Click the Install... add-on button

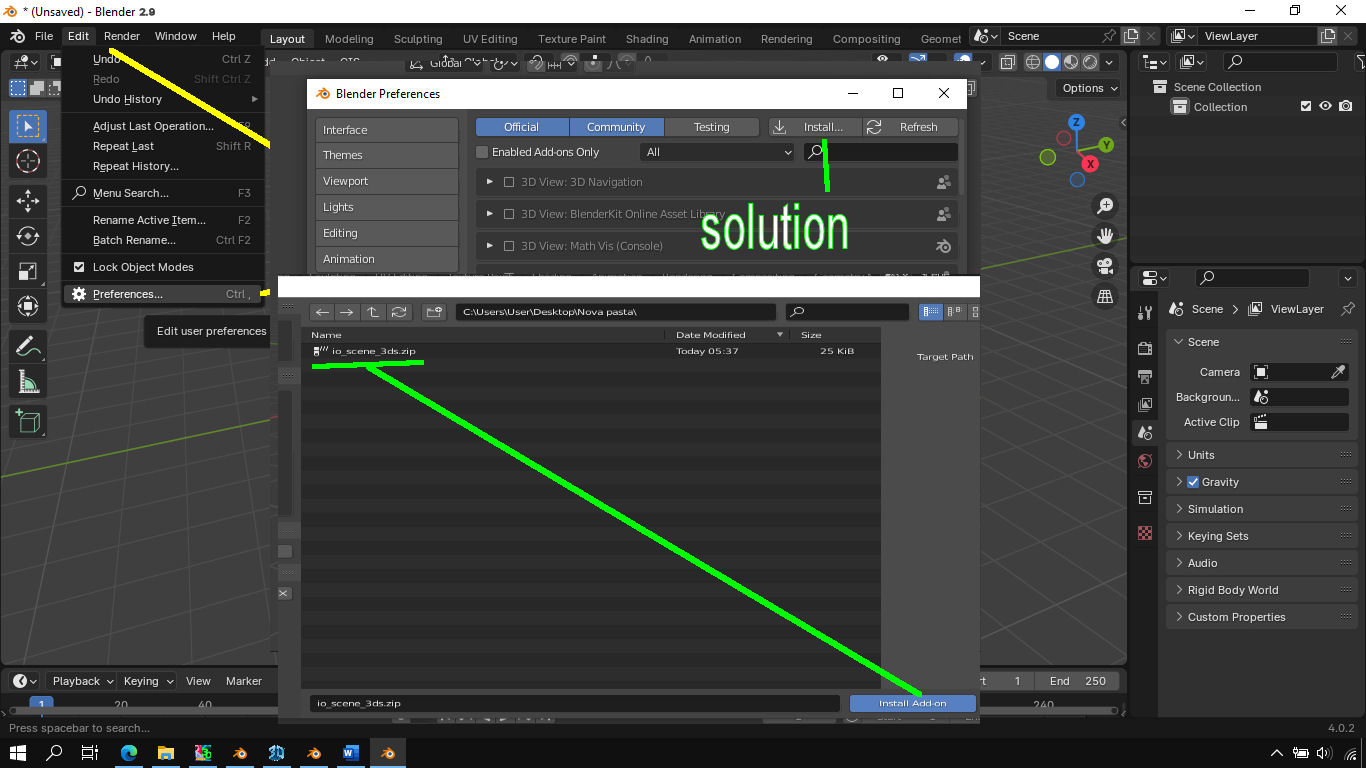pyautogui.click(x=814, y=127)
